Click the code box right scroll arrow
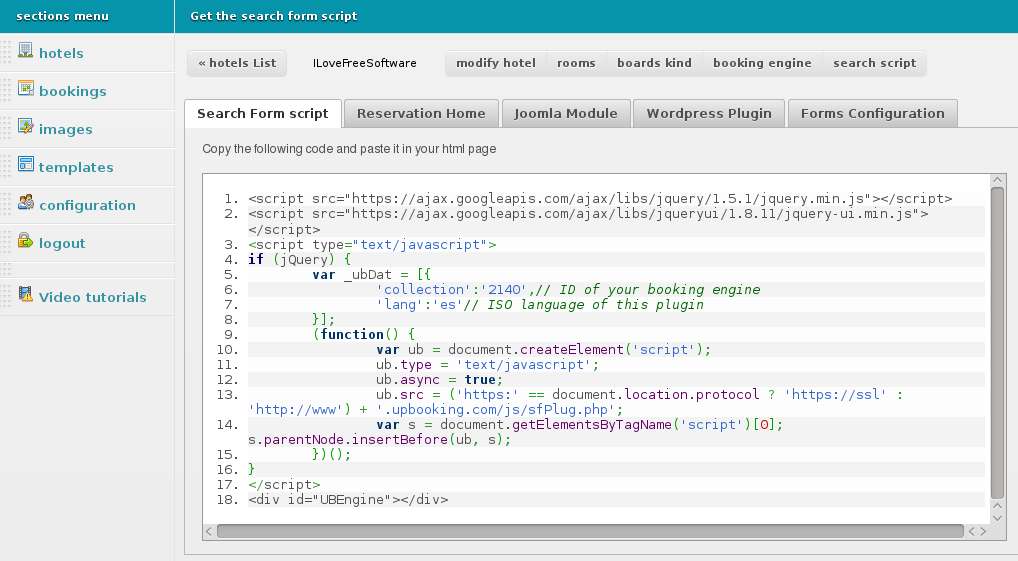1018x561 pixels. (983, 531)
